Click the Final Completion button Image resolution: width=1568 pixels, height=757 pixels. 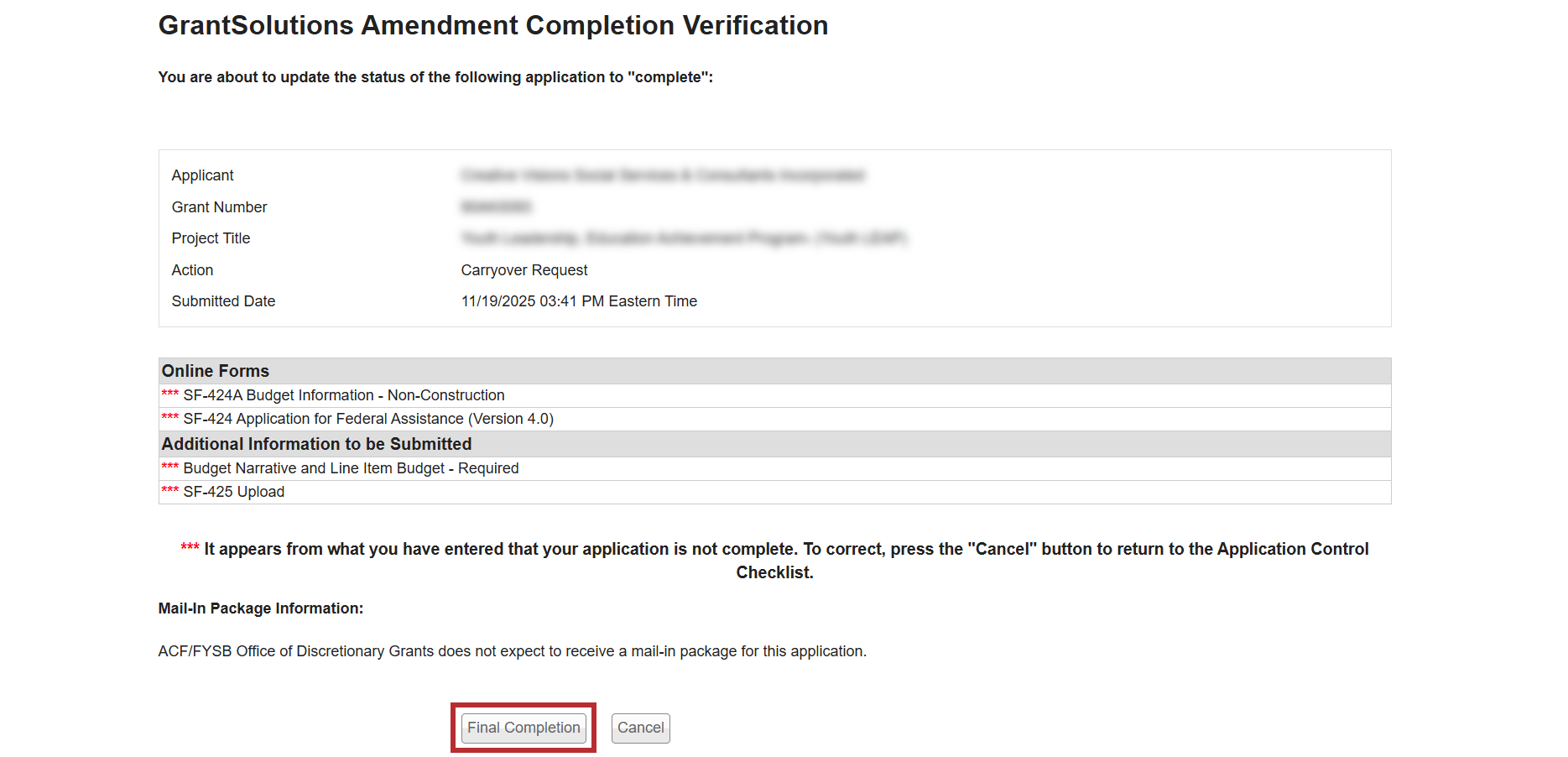point(524,728)
